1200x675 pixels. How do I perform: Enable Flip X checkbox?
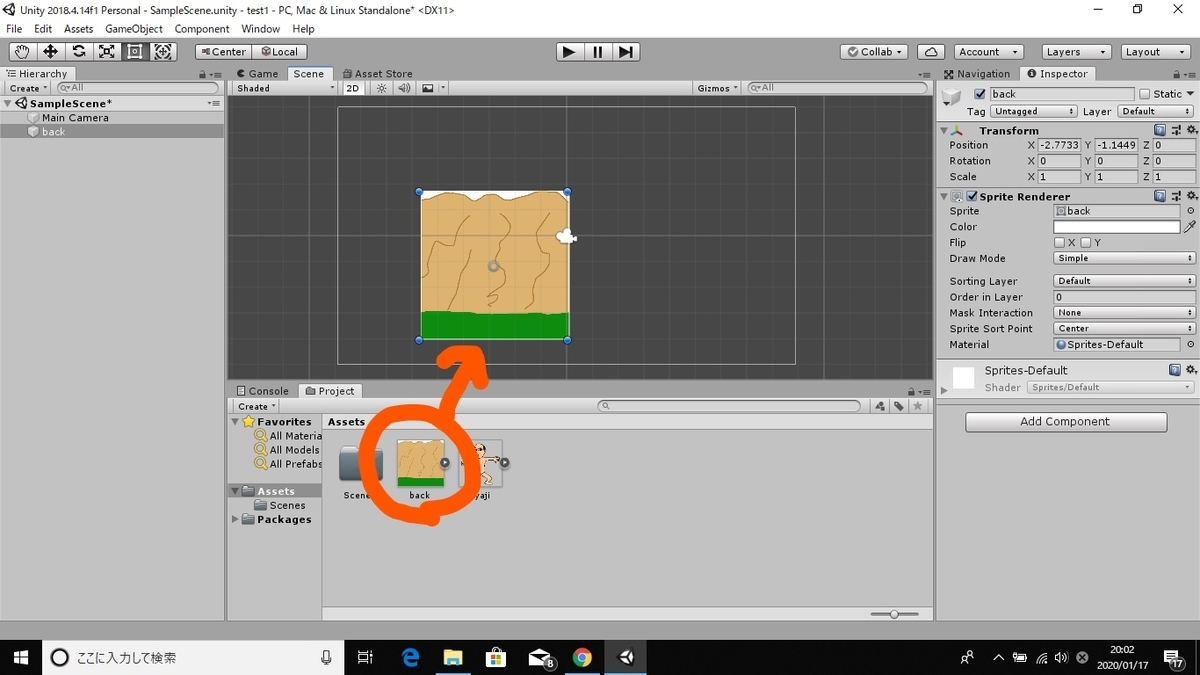1059,243
